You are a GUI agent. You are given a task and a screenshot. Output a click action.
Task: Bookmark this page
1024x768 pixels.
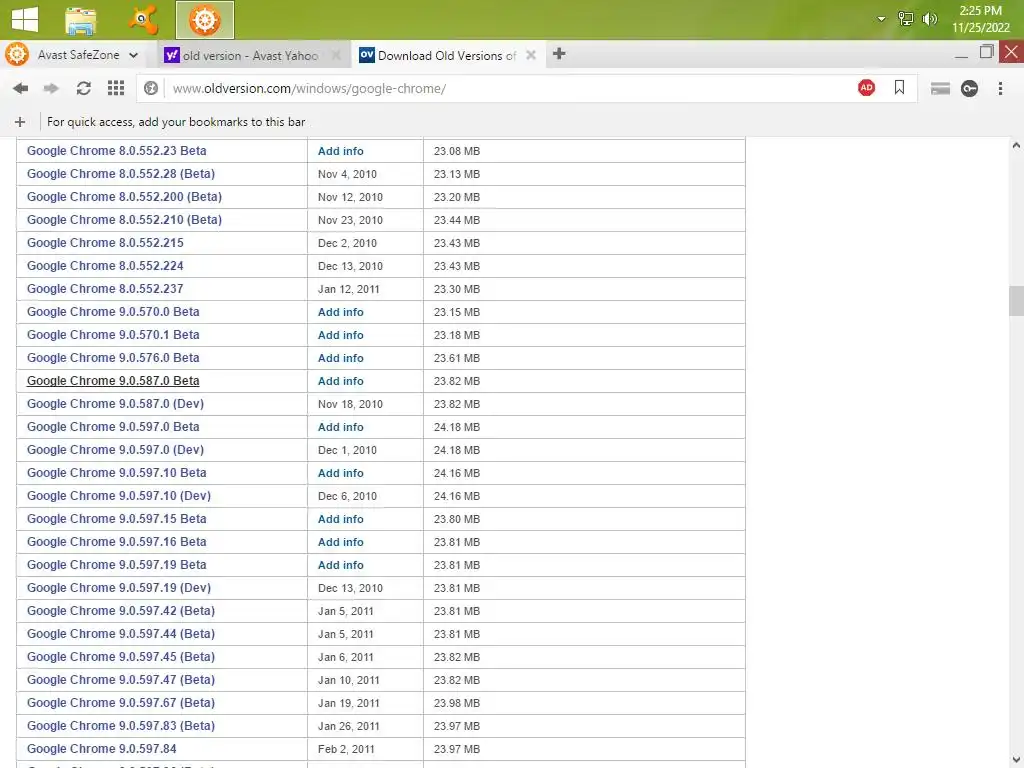click(899, 88)
